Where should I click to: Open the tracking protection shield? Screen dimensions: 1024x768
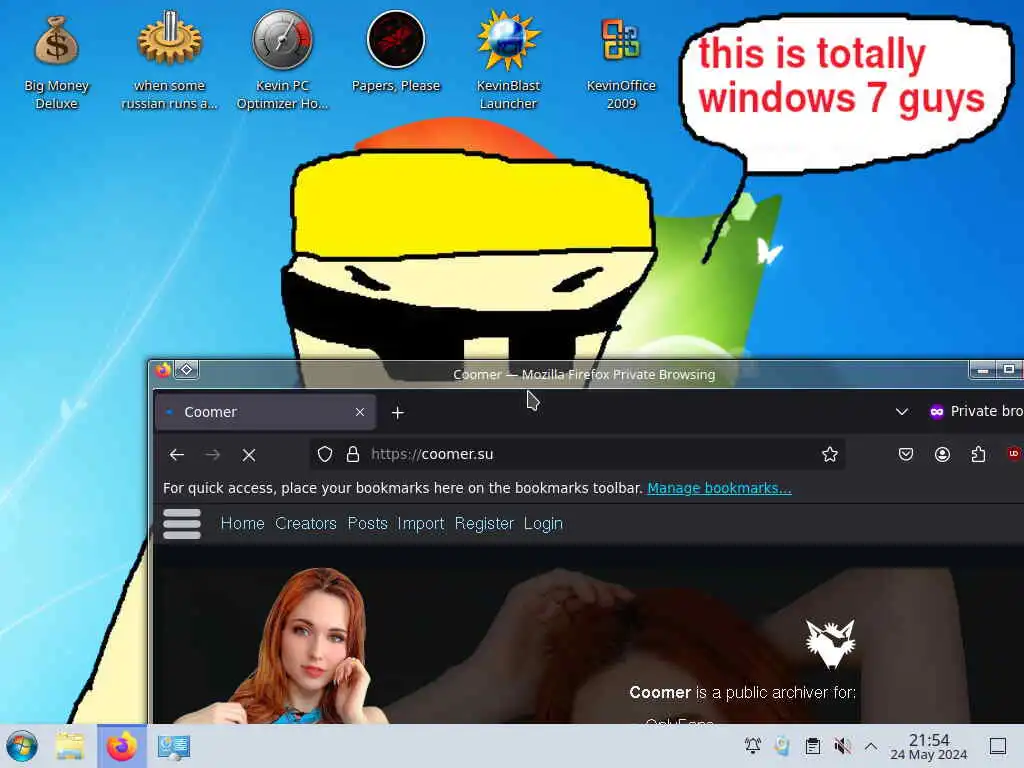tap(325, 455)
